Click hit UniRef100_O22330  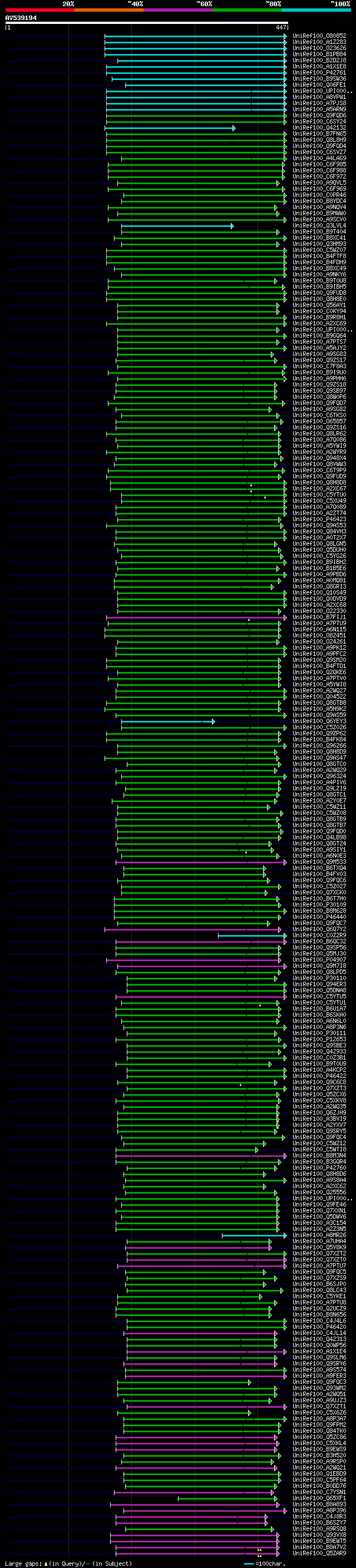pyautogui.click(x=319, y=611)
